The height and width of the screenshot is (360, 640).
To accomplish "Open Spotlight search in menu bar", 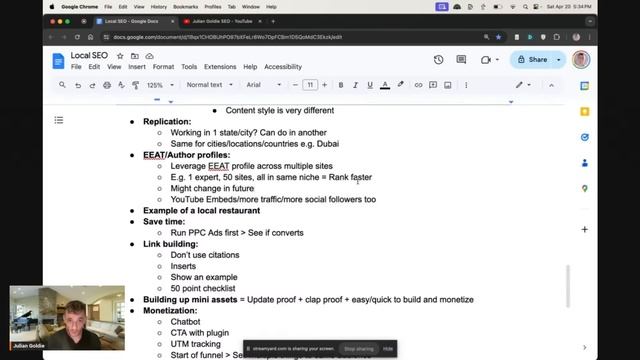I will 525,7.
